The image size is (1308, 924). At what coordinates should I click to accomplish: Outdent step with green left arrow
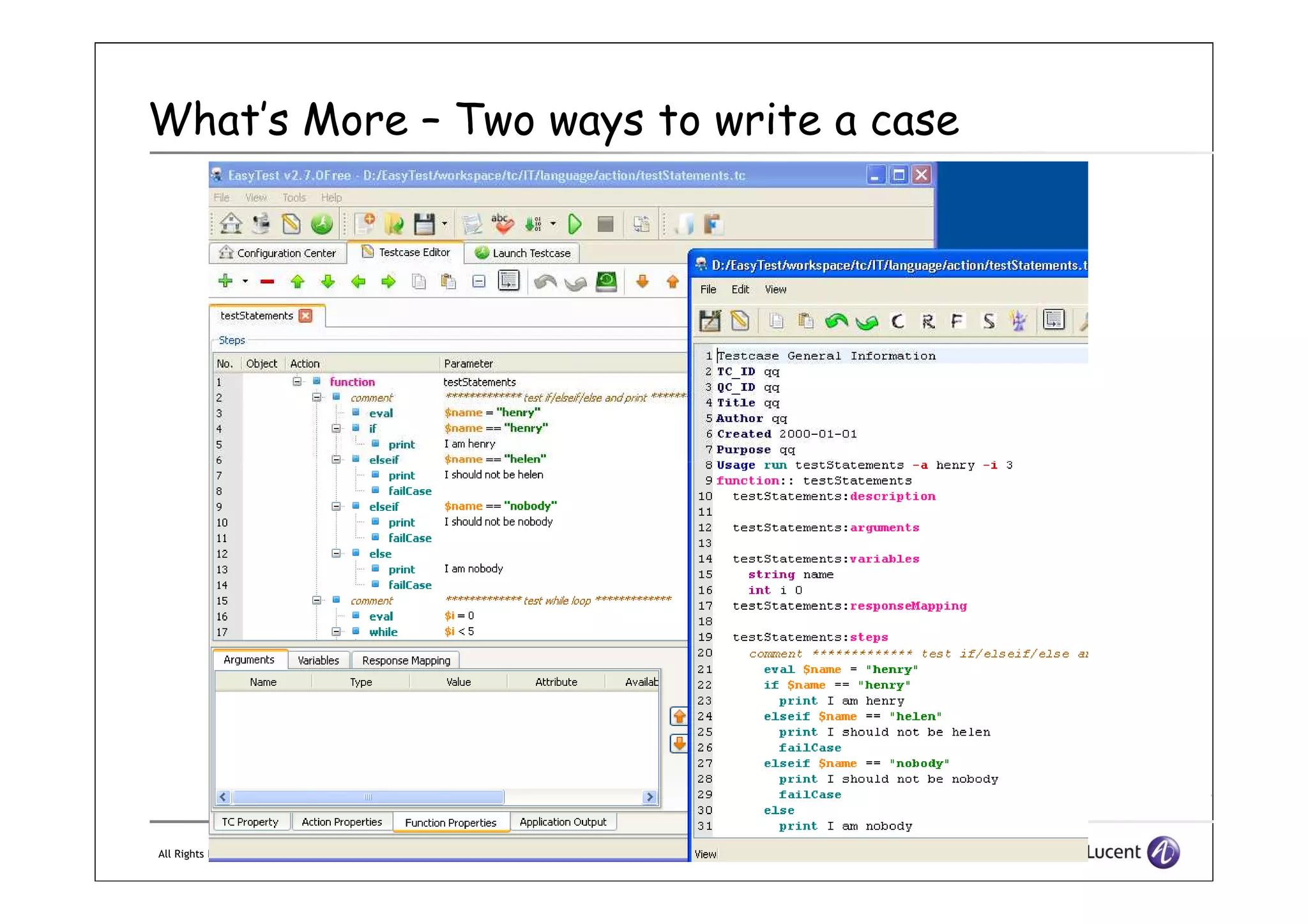tap(358, 282)
